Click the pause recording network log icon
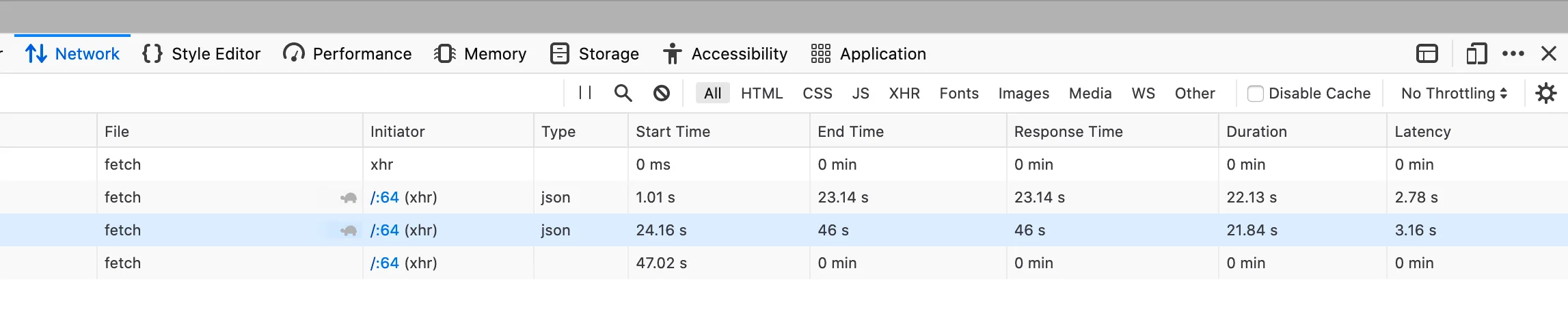Screen dimensions: 1568x312 tap(585, 93)
